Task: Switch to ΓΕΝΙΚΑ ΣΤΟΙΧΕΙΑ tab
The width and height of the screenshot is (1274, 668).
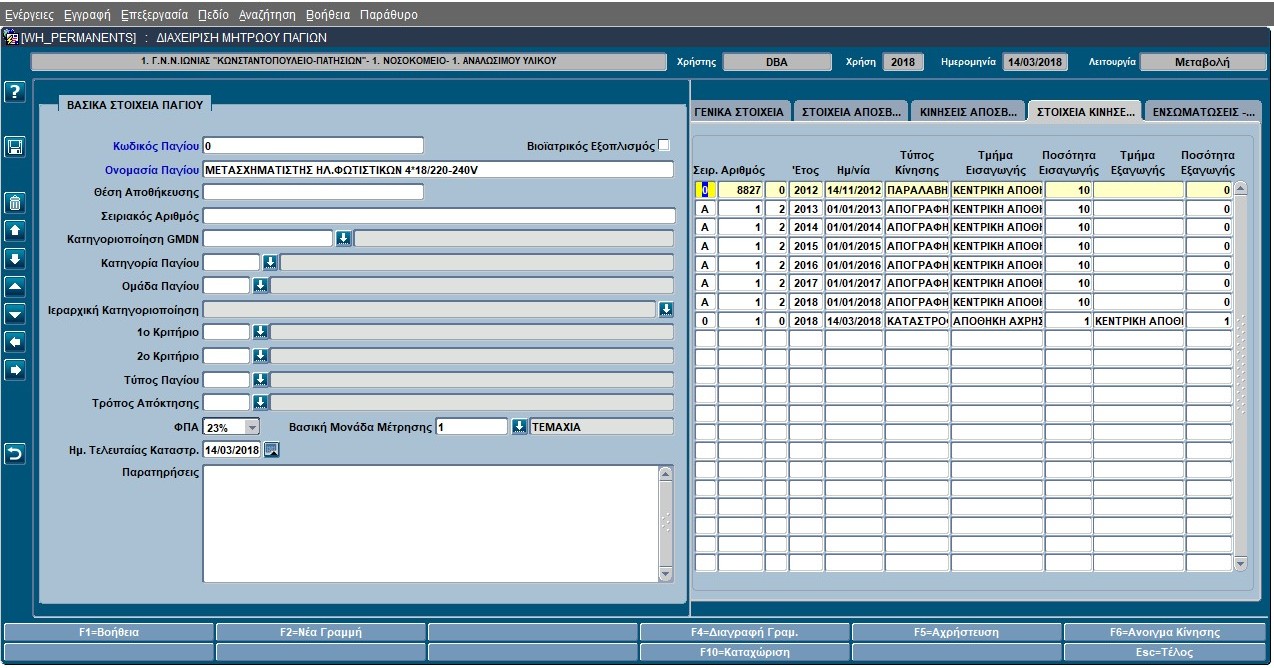Action: [x=739, y=111]
